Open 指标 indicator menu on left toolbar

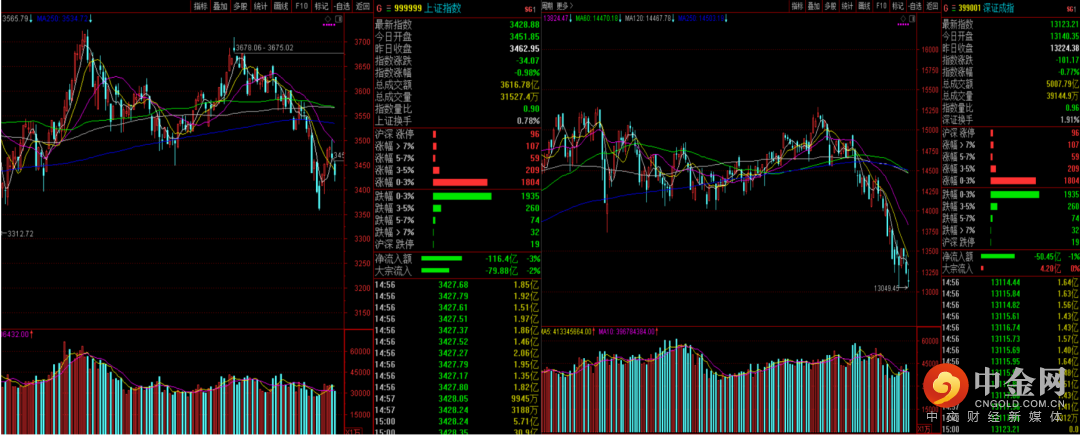click(x=200, y=6)
